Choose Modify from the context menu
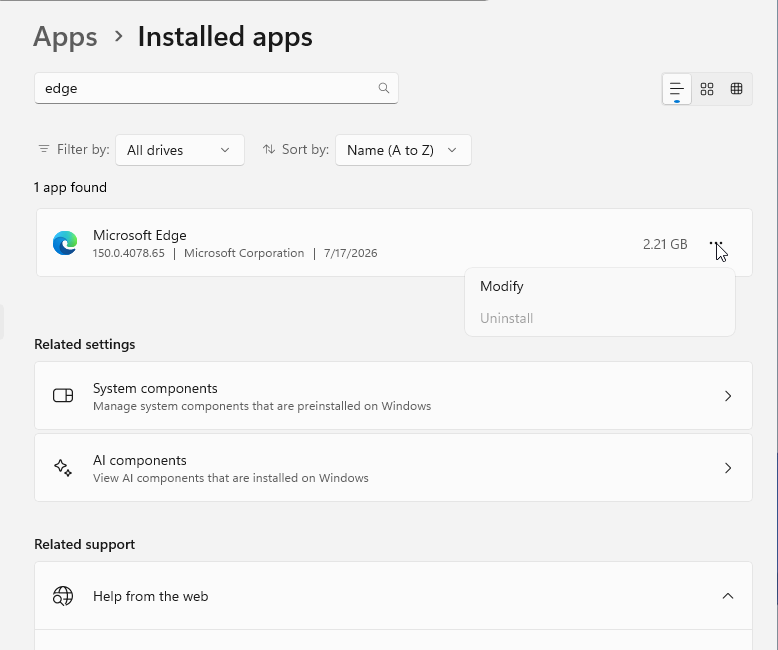Image resolution: width=778 pixels, height=650 pixels. (x=600, y=286)
